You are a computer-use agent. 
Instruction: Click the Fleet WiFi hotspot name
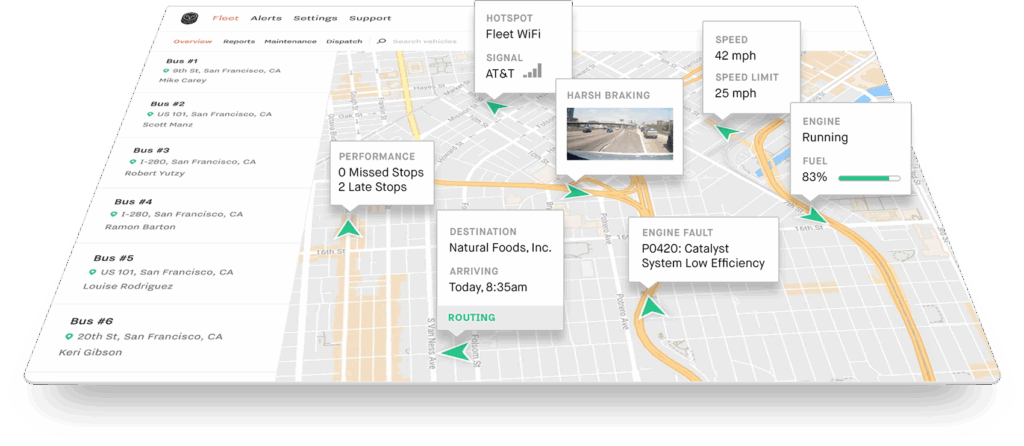(513, 33)
